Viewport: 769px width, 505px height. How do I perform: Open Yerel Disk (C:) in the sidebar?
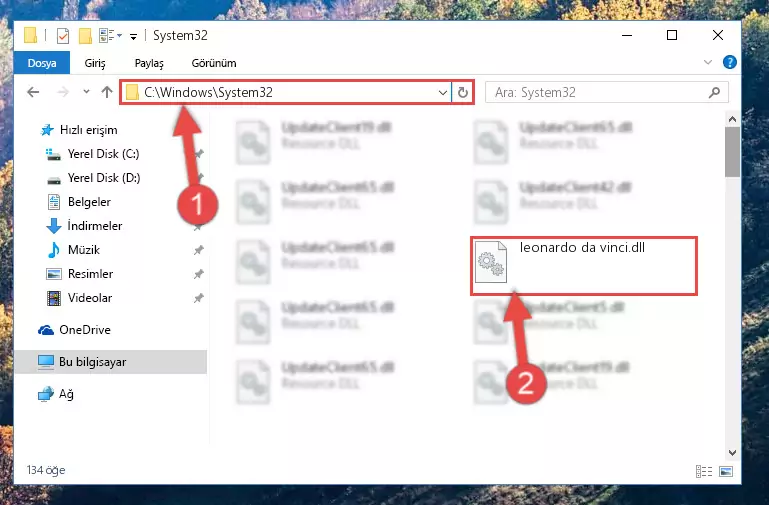click(103, 154)
